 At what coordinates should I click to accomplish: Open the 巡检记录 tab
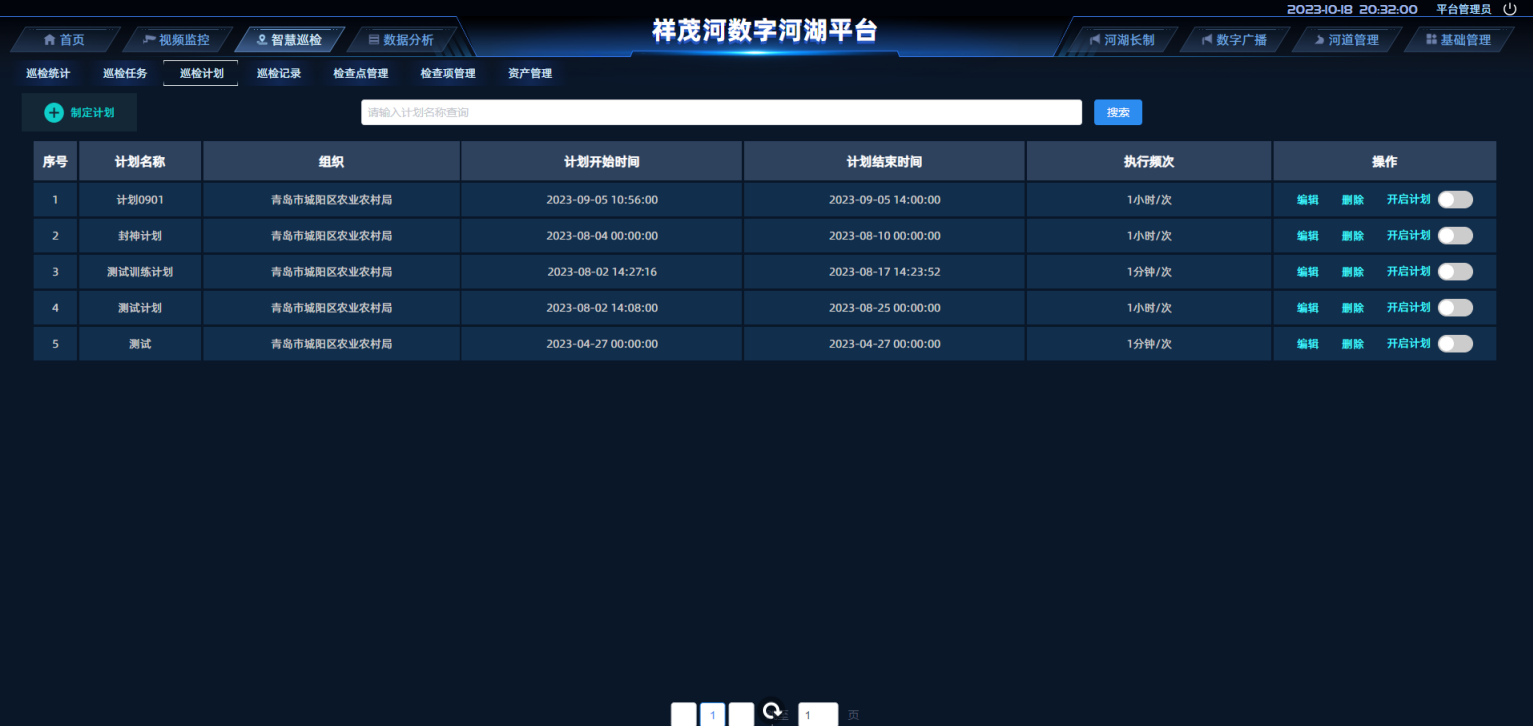pyautogui.click(x=278, y=74)
